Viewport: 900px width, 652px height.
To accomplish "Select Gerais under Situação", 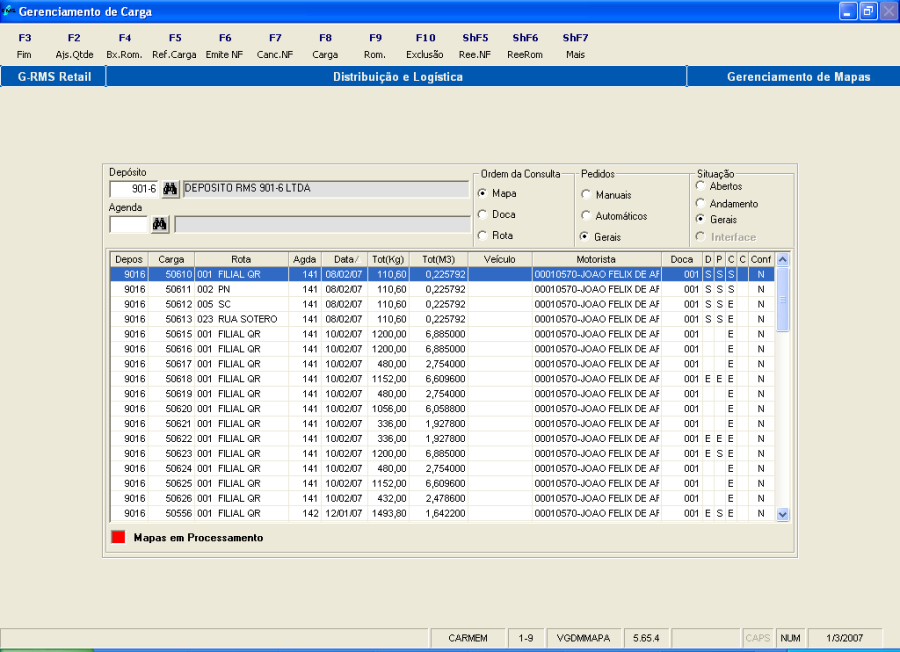I will coord(700,219).
